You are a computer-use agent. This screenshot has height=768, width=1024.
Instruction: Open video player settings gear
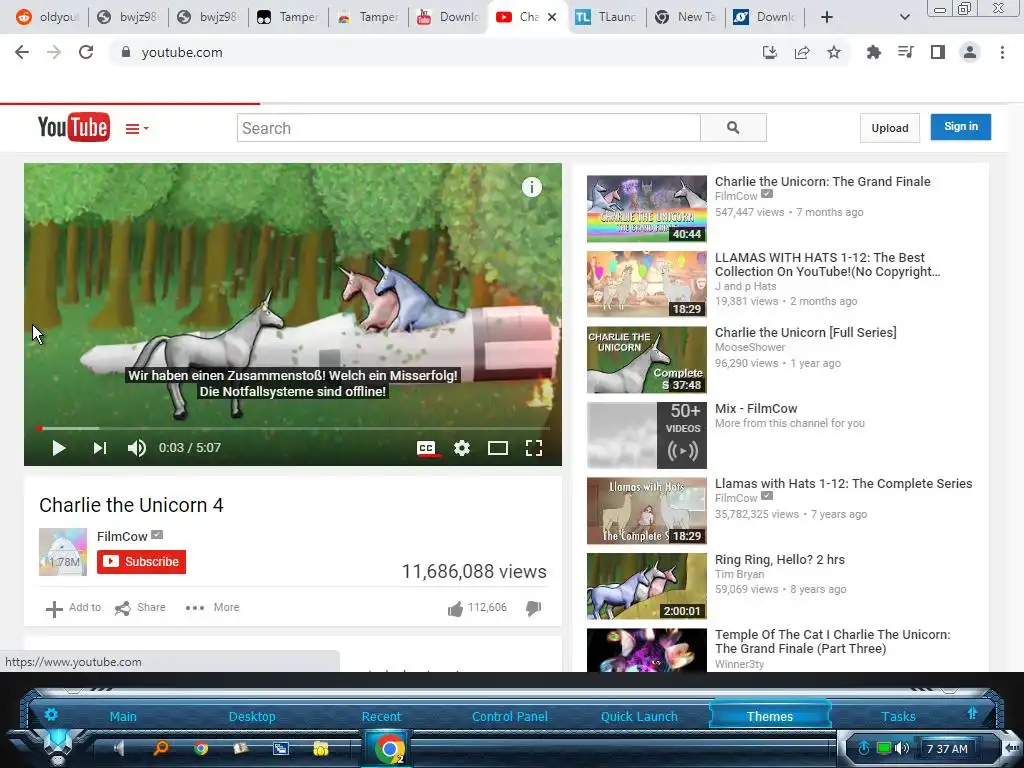pyautogui.click(x=462, y=448)
